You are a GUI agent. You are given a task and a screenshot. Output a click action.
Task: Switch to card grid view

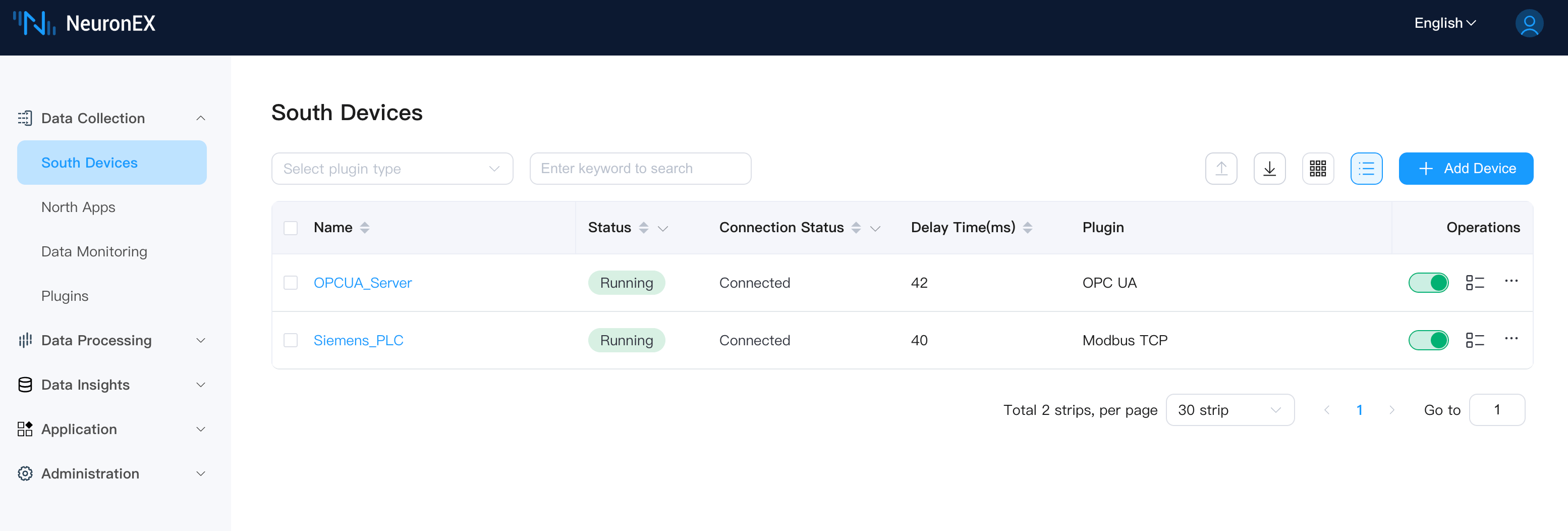coord(1317,169)
